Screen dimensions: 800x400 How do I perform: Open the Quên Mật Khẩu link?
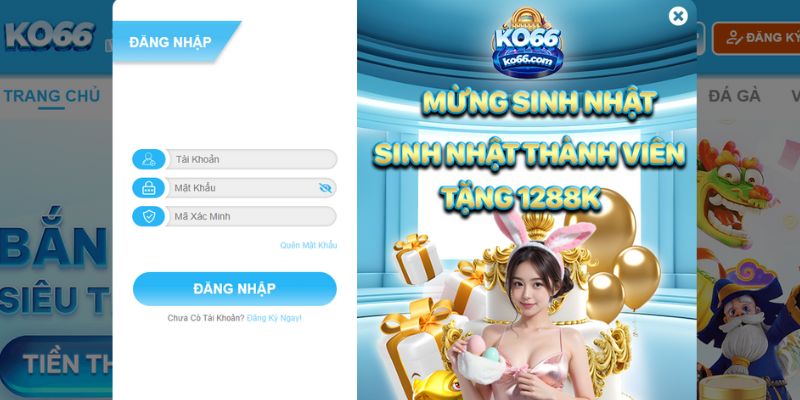pyautogui.click(x=309, y=245)
